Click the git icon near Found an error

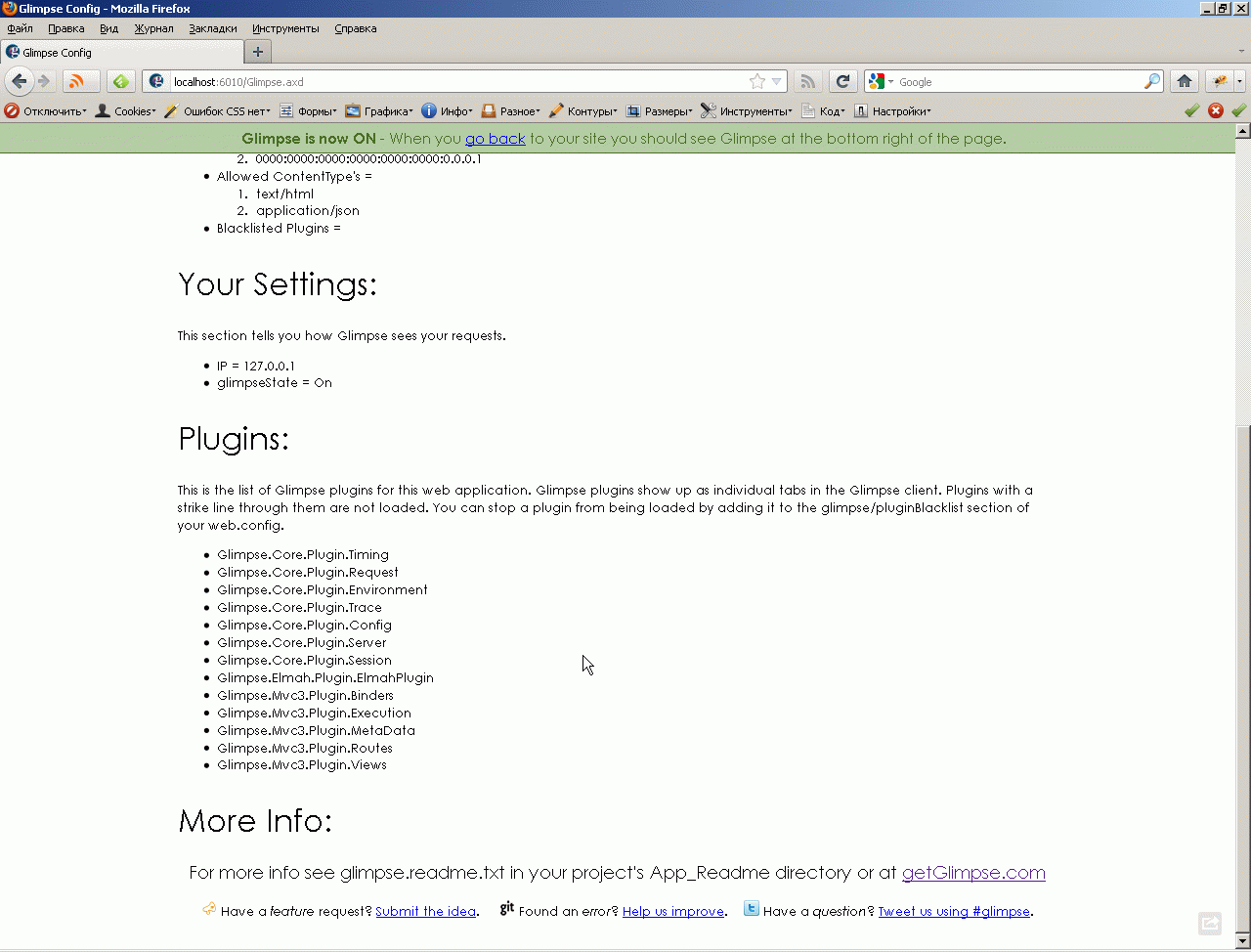507,908
